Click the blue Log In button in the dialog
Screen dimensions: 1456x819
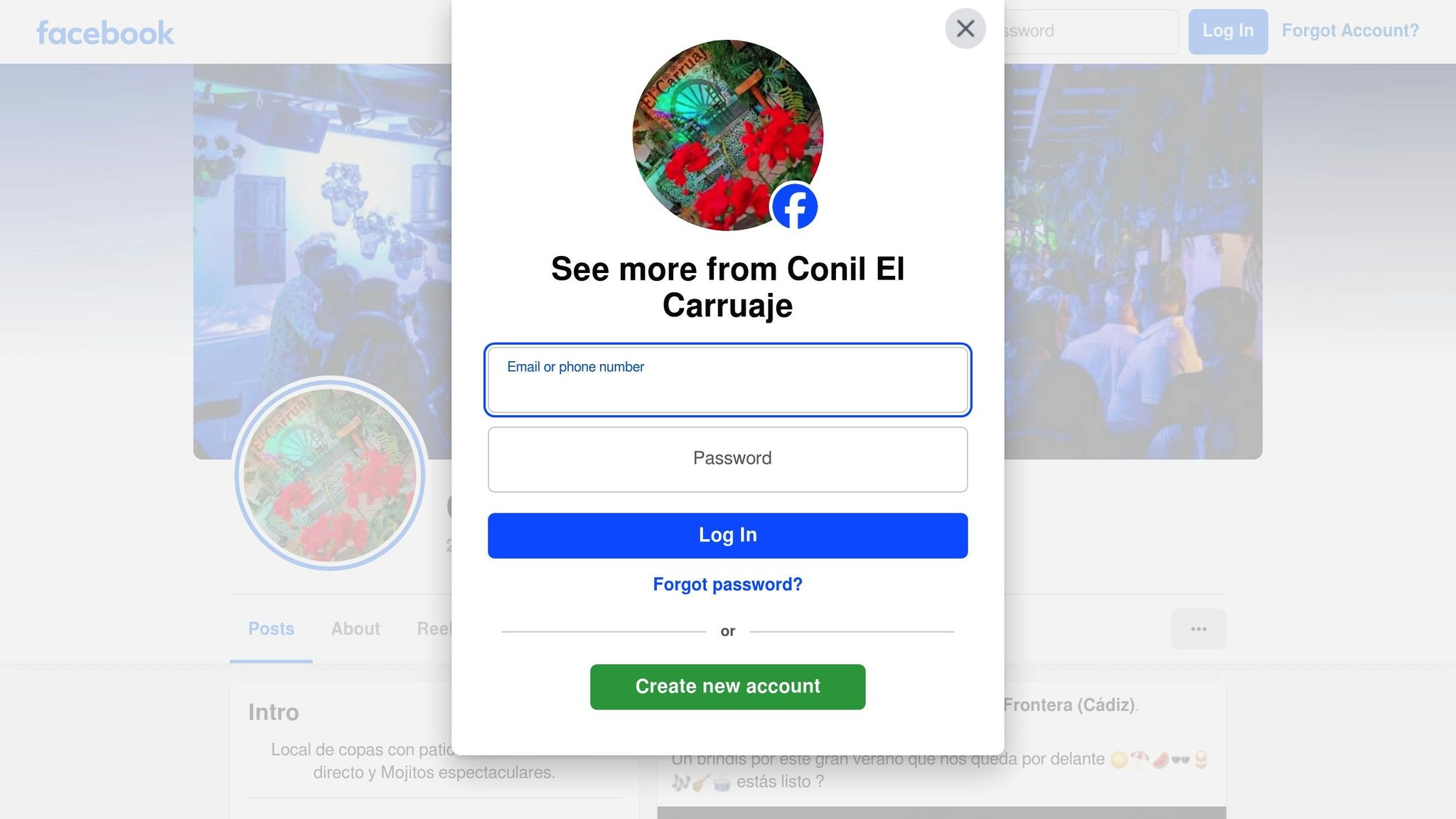tap(727, 535)
